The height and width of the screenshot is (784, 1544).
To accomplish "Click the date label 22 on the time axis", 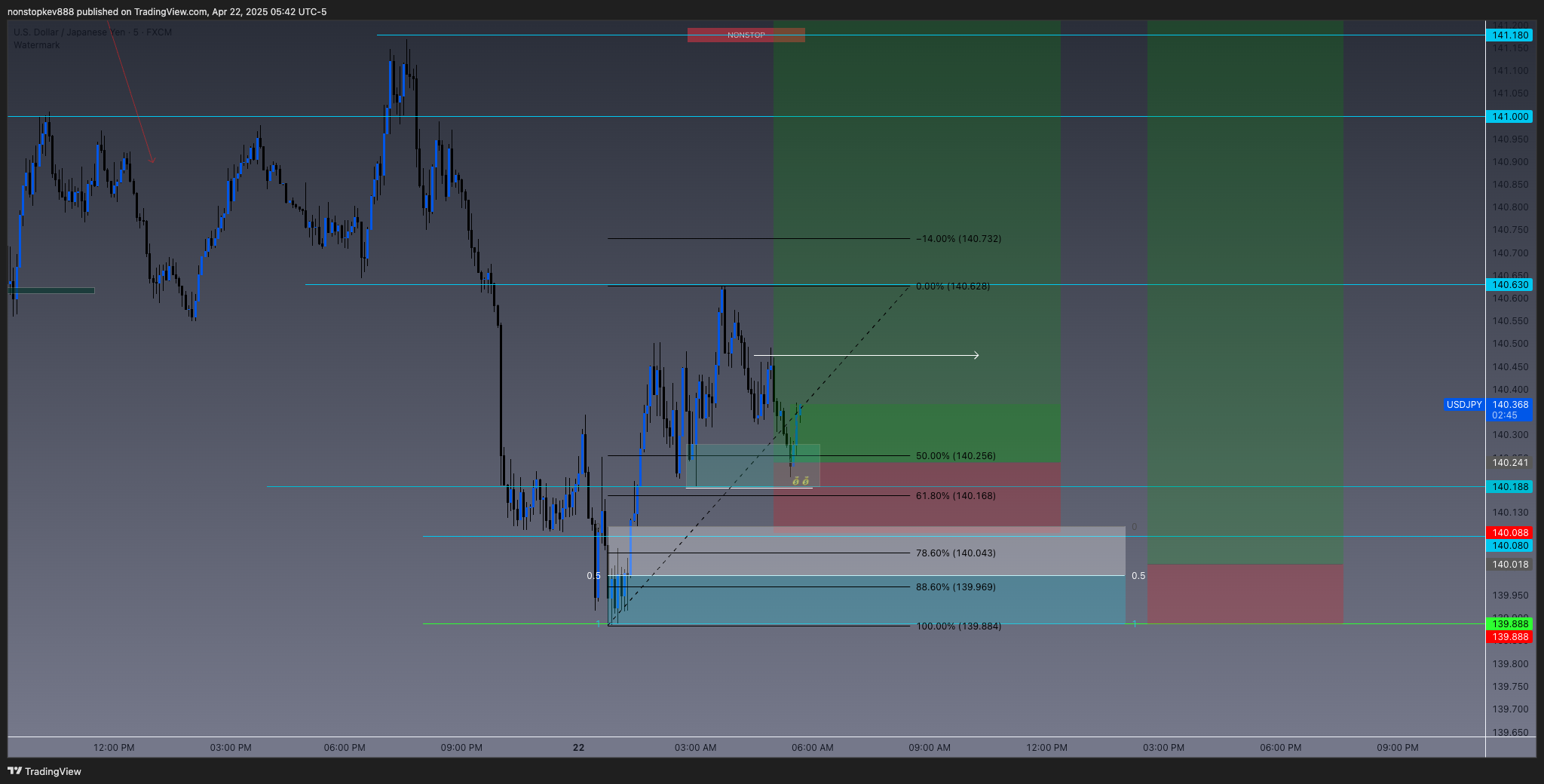I will coord(578,748).
